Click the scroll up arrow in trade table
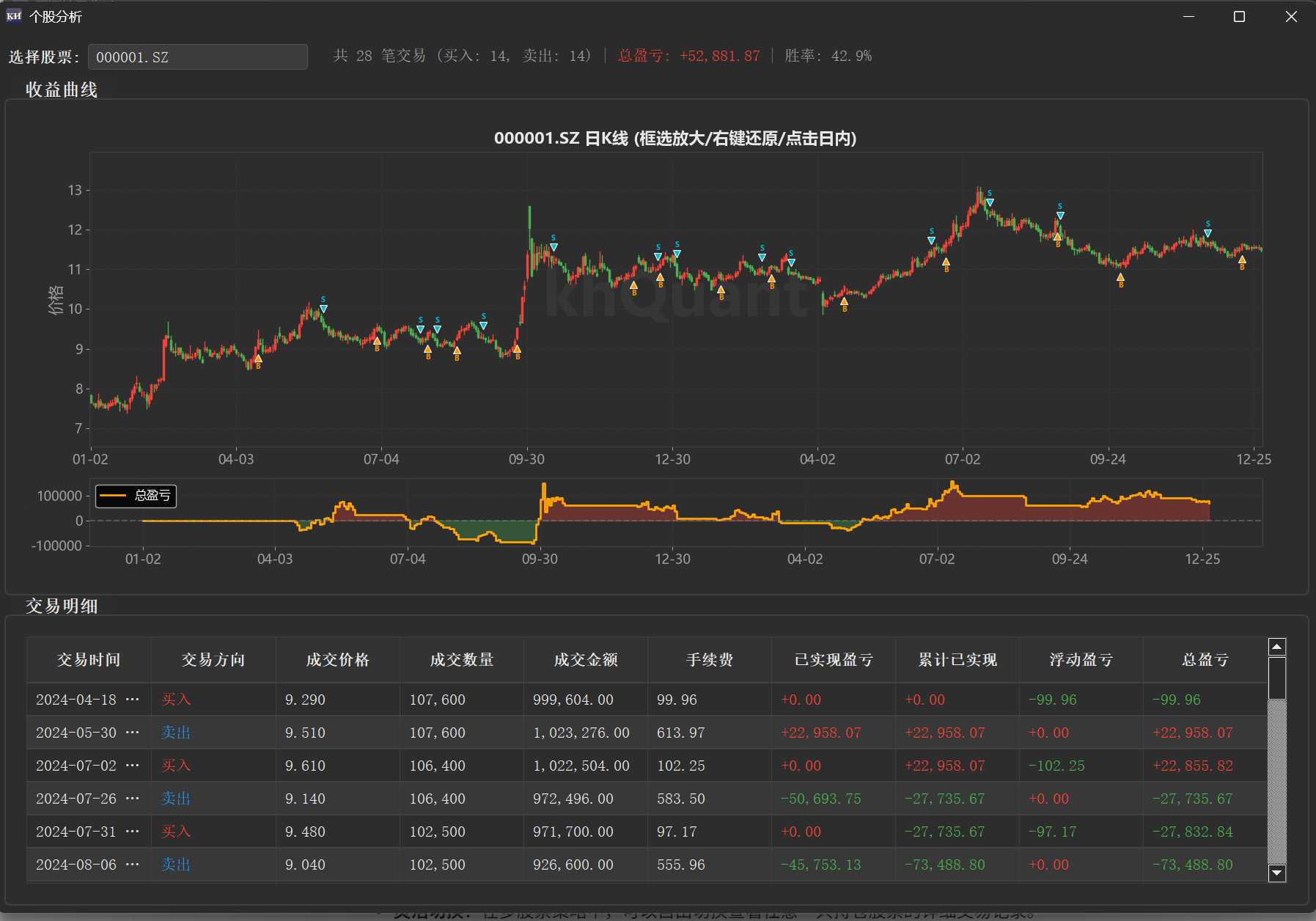This screenshot has height=921, width=1316. tap(1276, 647)
